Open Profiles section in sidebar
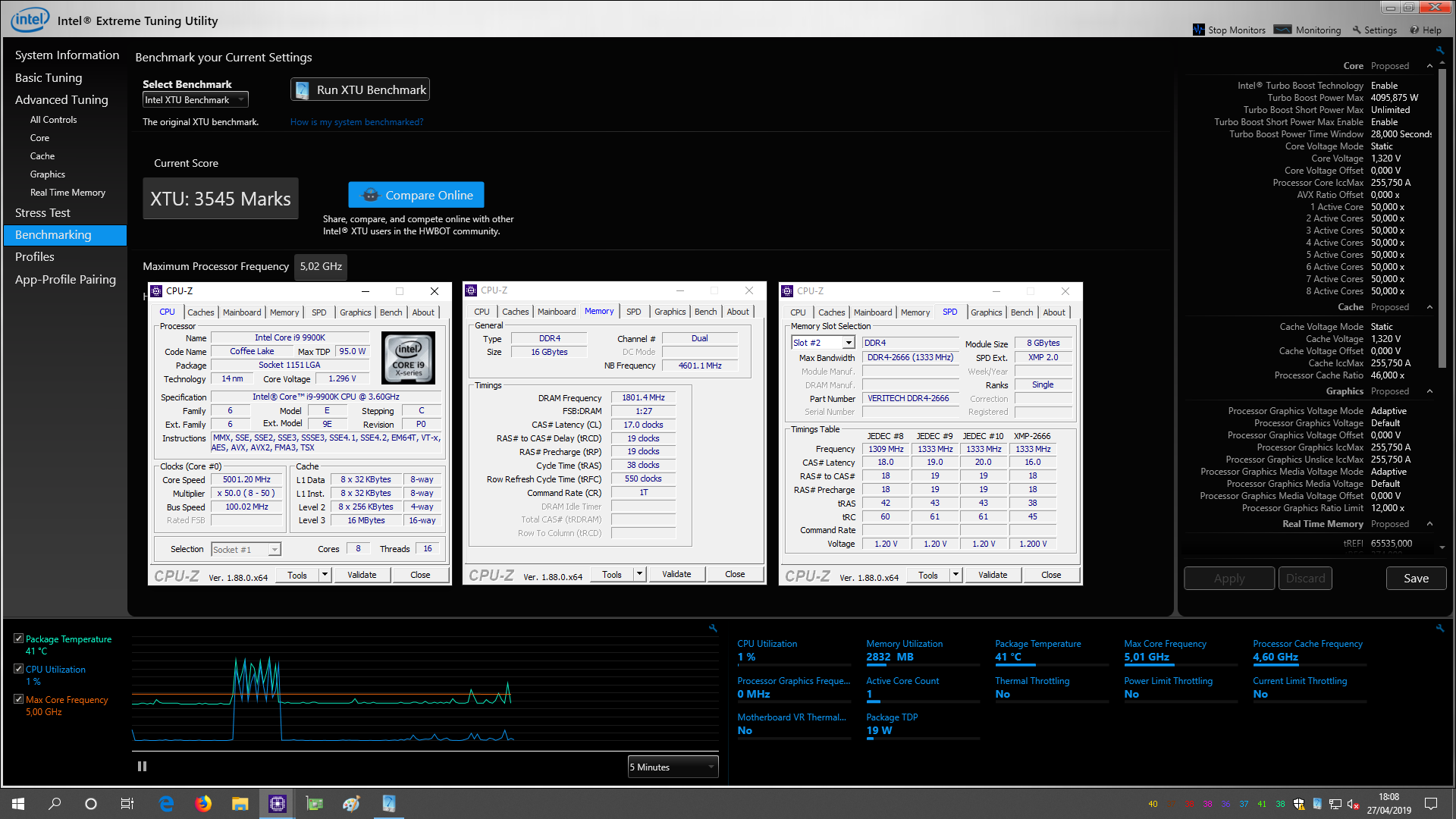Screen dimensions: 1456x819 click(35, 257)
